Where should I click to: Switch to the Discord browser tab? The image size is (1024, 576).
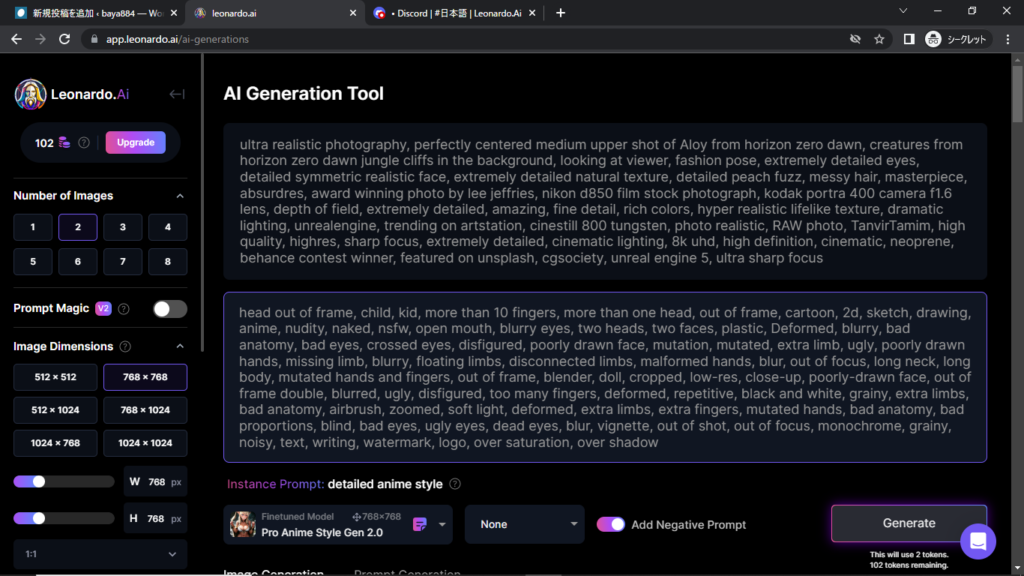(x=459, y=13)
